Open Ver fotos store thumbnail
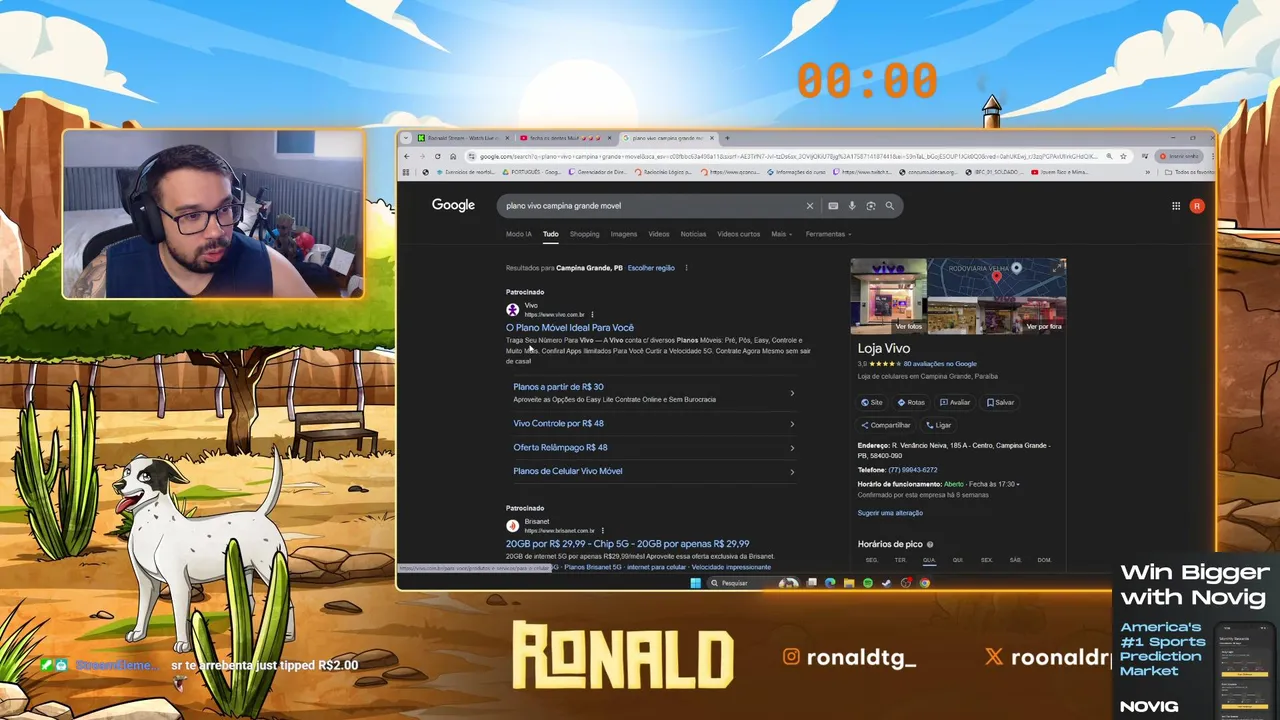Image resolution: width=1280 pixels, height=720 pixels. (888, 296)
